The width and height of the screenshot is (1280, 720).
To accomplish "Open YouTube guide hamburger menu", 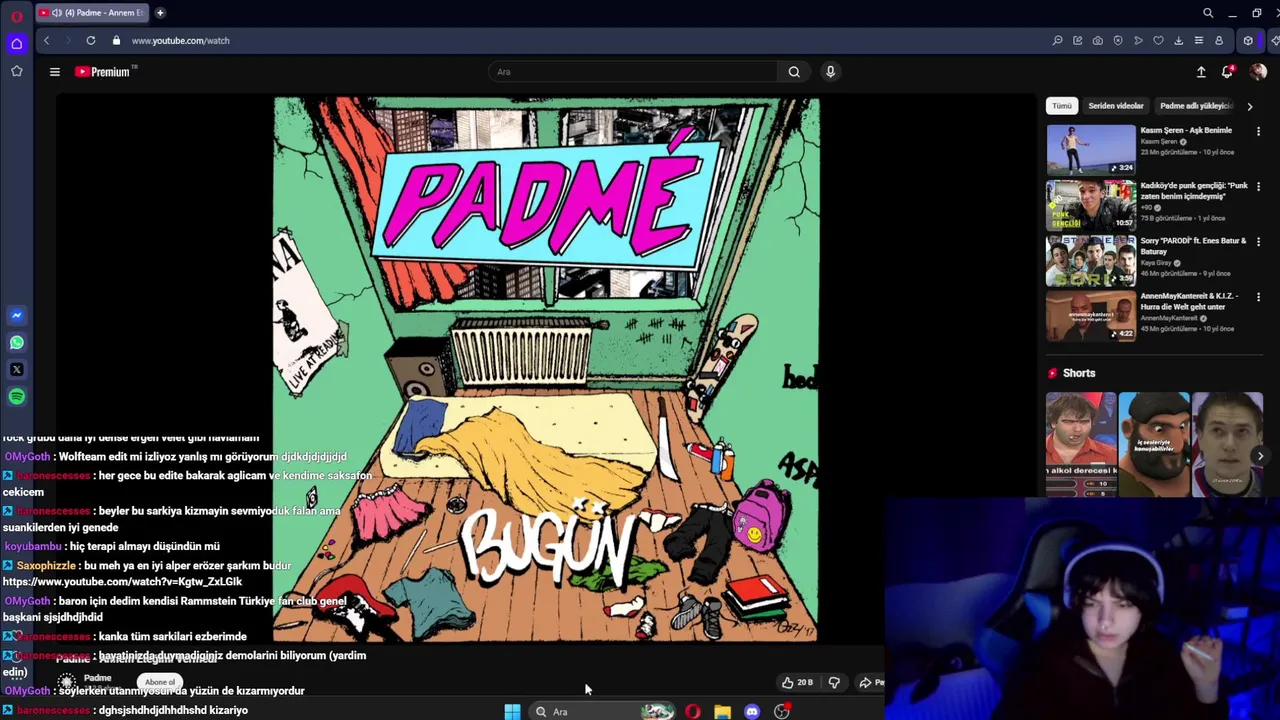I will point(55,71).
